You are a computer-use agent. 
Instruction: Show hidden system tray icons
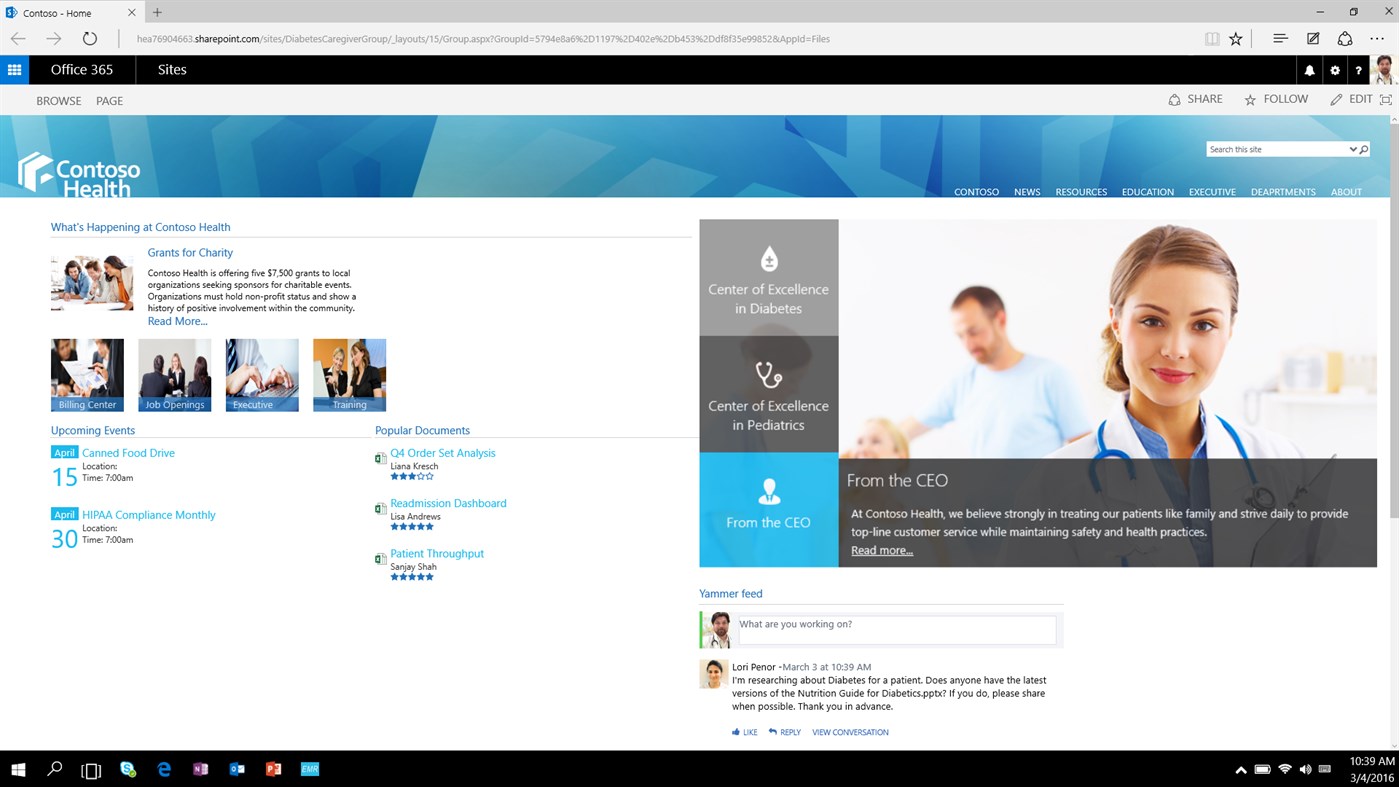pos(1241,770)
